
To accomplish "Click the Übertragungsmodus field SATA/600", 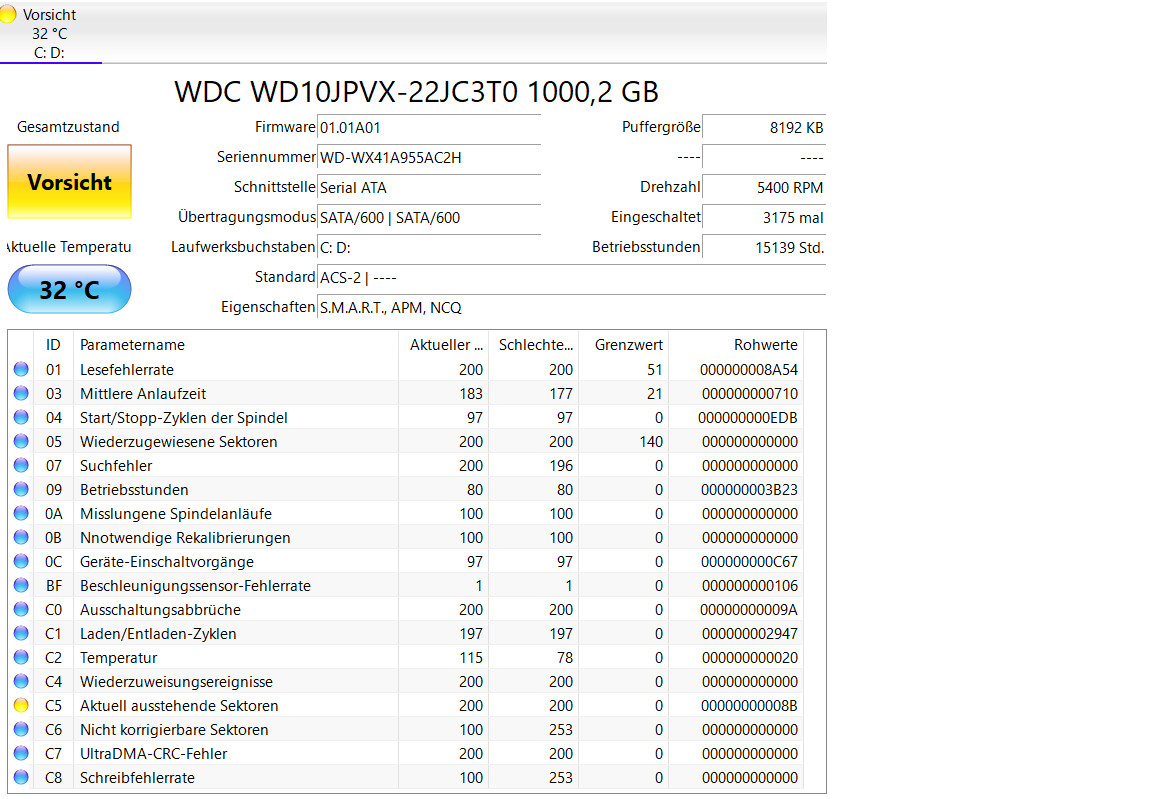I will coord(429,218).
